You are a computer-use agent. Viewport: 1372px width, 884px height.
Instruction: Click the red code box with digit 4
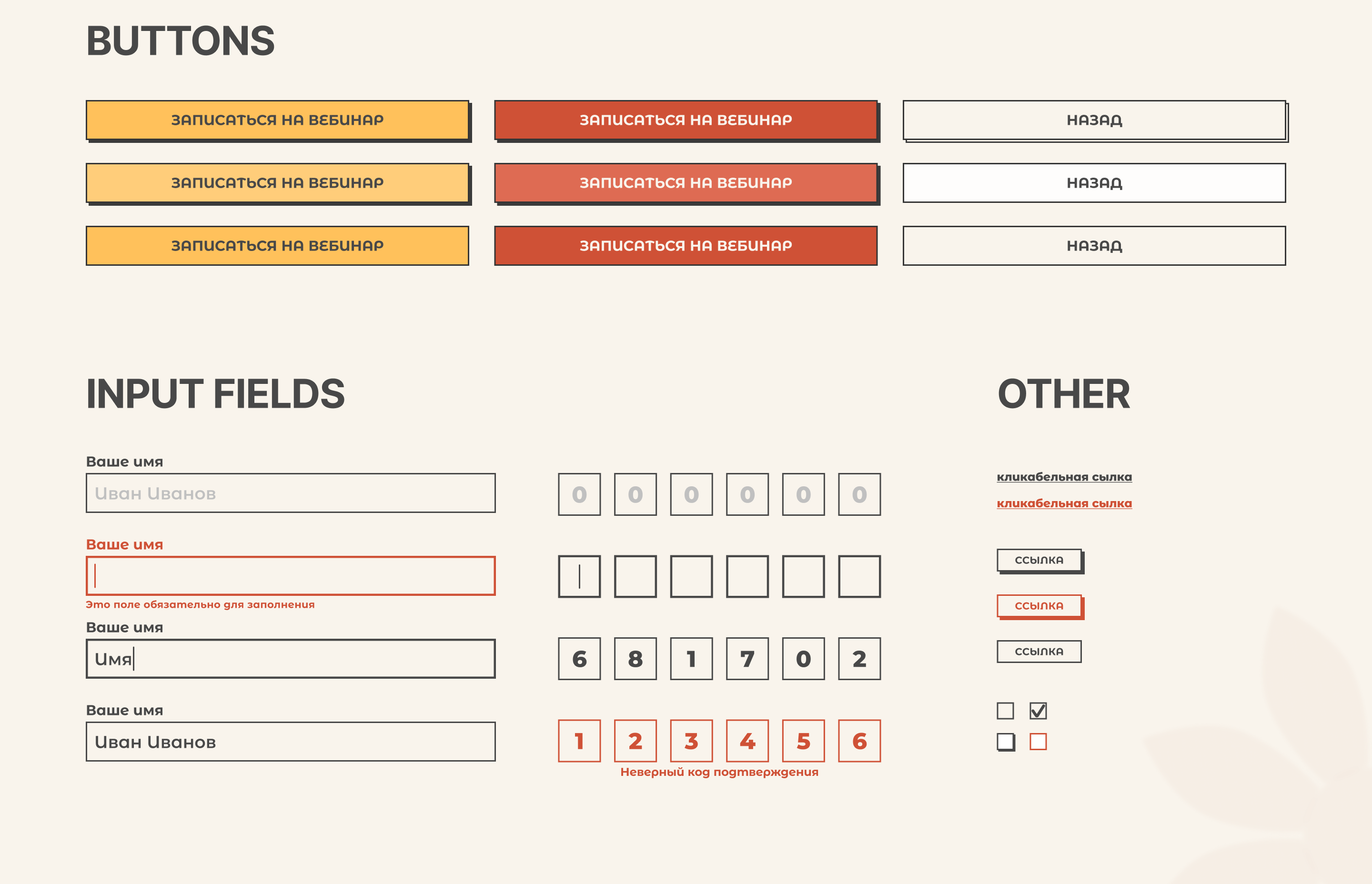pyautogui.click(x=747, y=741)
